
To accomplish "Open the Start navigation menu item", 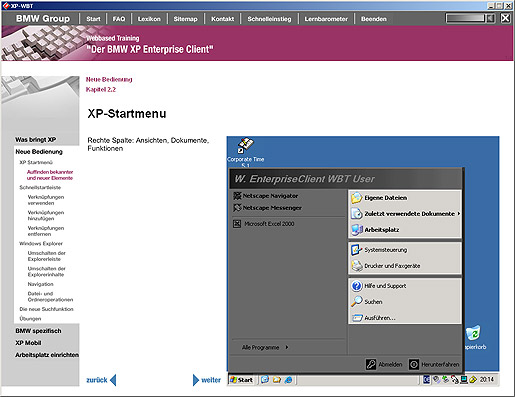I will [x=93, y=19].
